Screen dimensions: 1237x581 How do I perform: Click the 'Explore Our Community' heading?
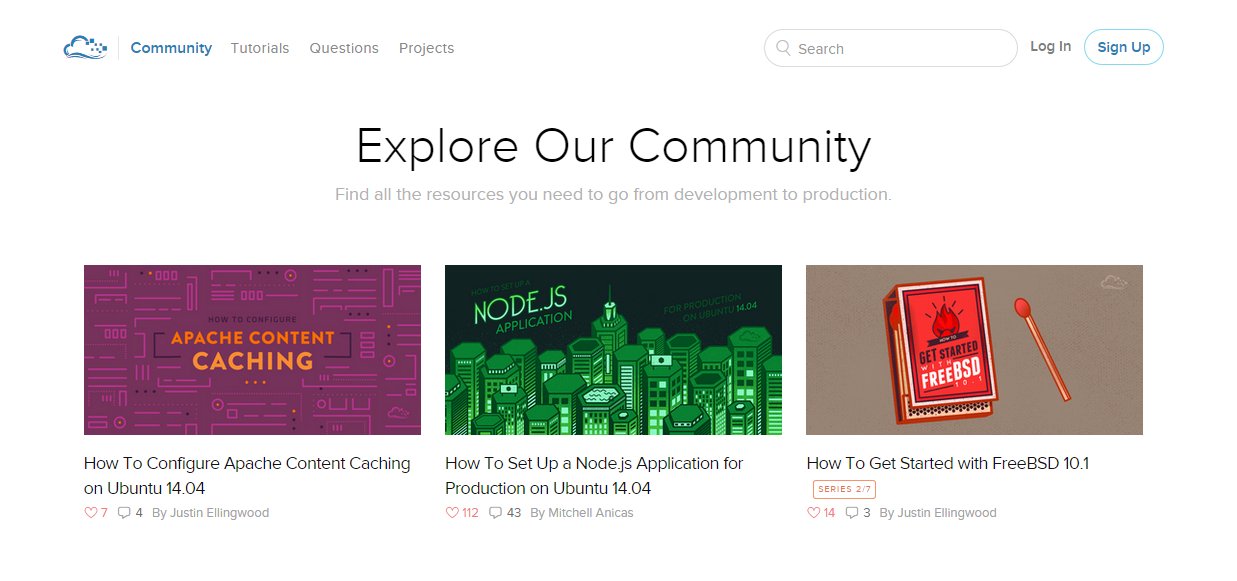[x=614, y=146]
